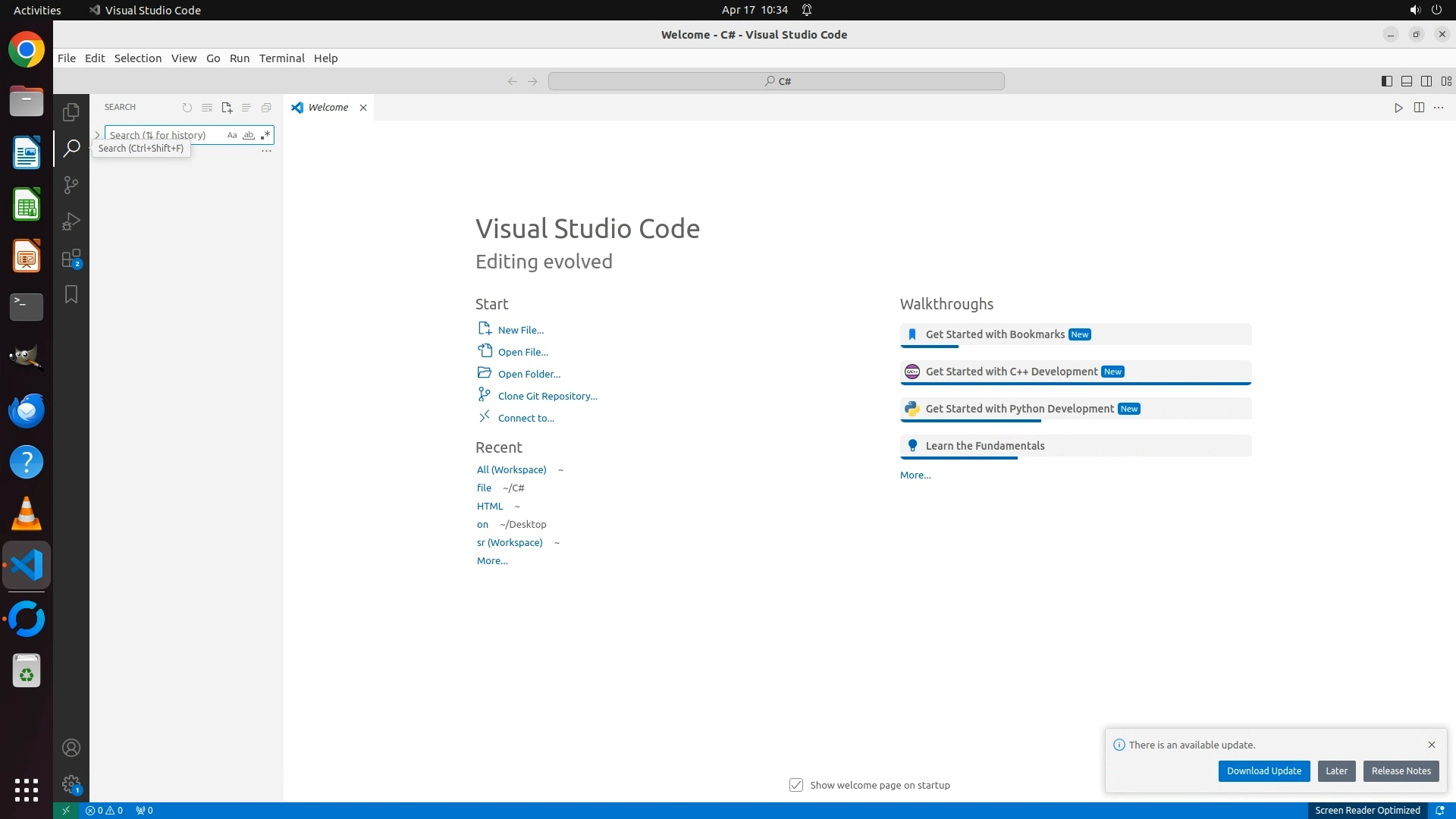Click the Clone Git Repository link
Screen dimensions: 1456x819
click(548, 396)
